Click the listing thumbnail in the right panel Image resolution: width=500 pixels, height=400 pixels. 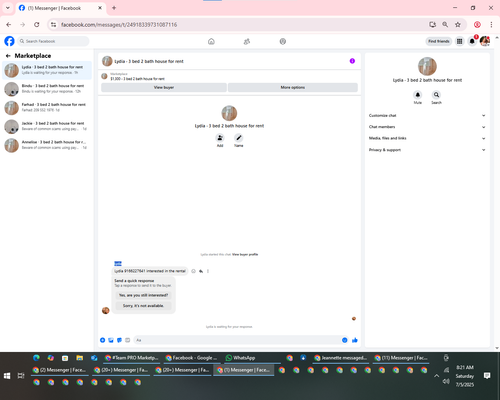pos(427,66)
